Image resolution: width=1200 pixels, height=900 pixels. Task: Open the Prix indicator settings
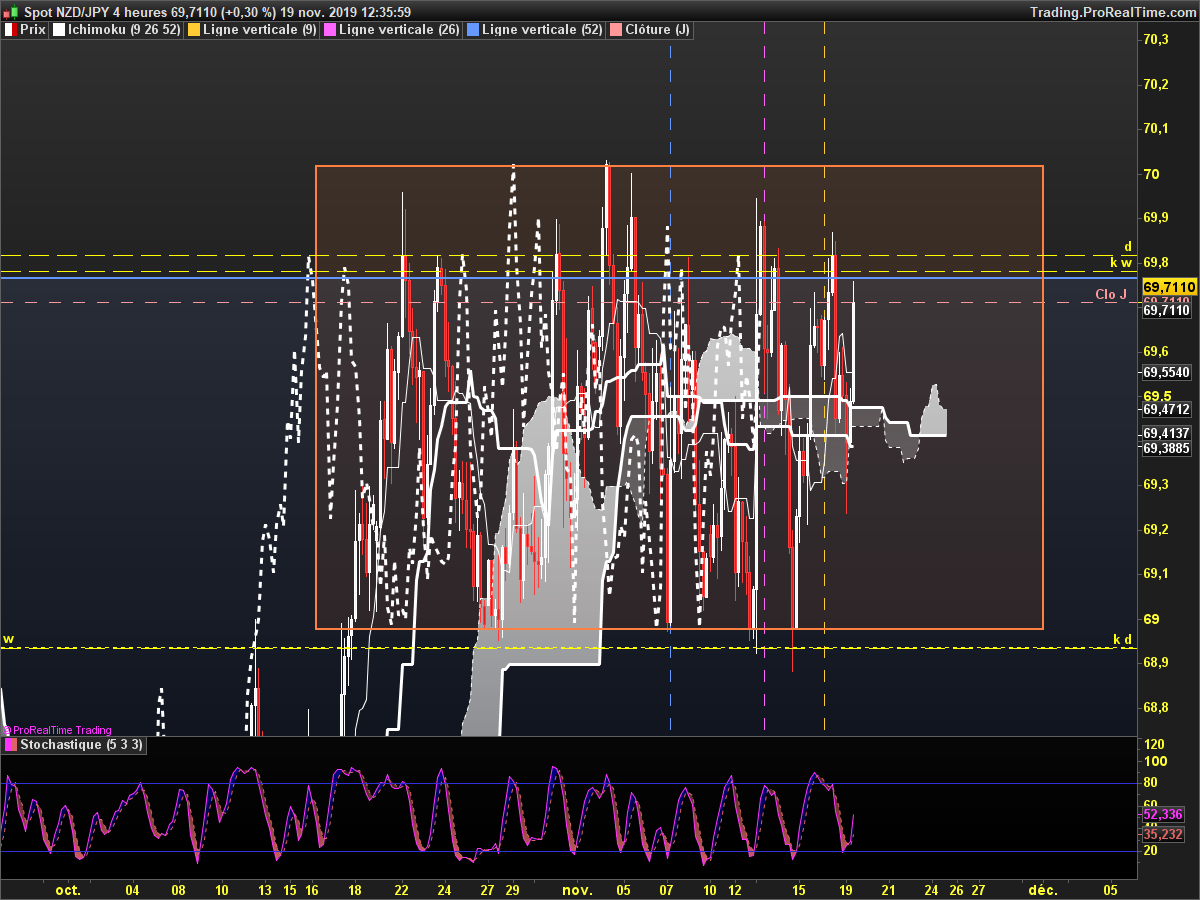click(x=26, y=30)
